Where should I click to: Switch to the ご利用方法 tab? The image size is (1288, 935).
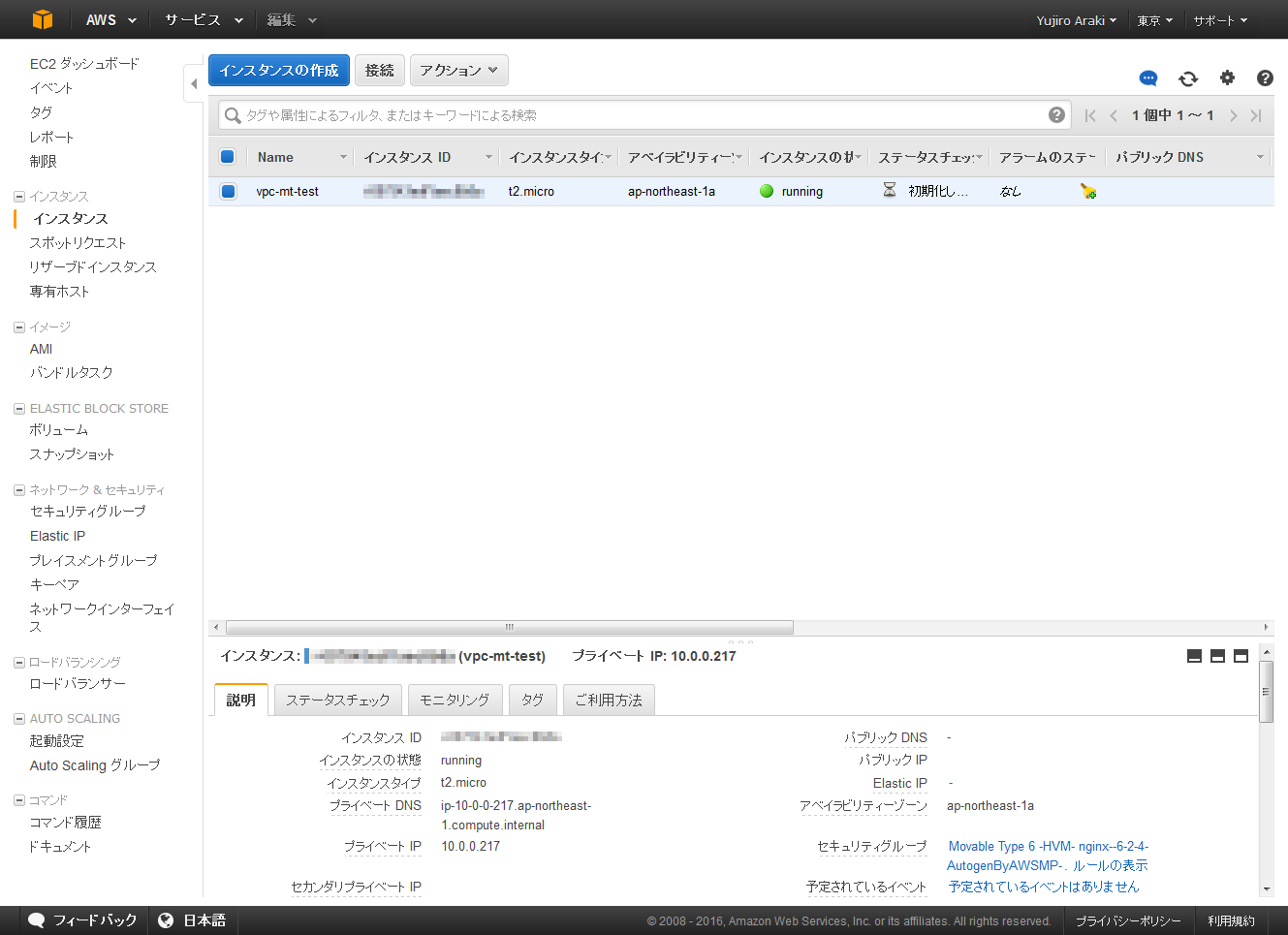(x=609, y=700)
